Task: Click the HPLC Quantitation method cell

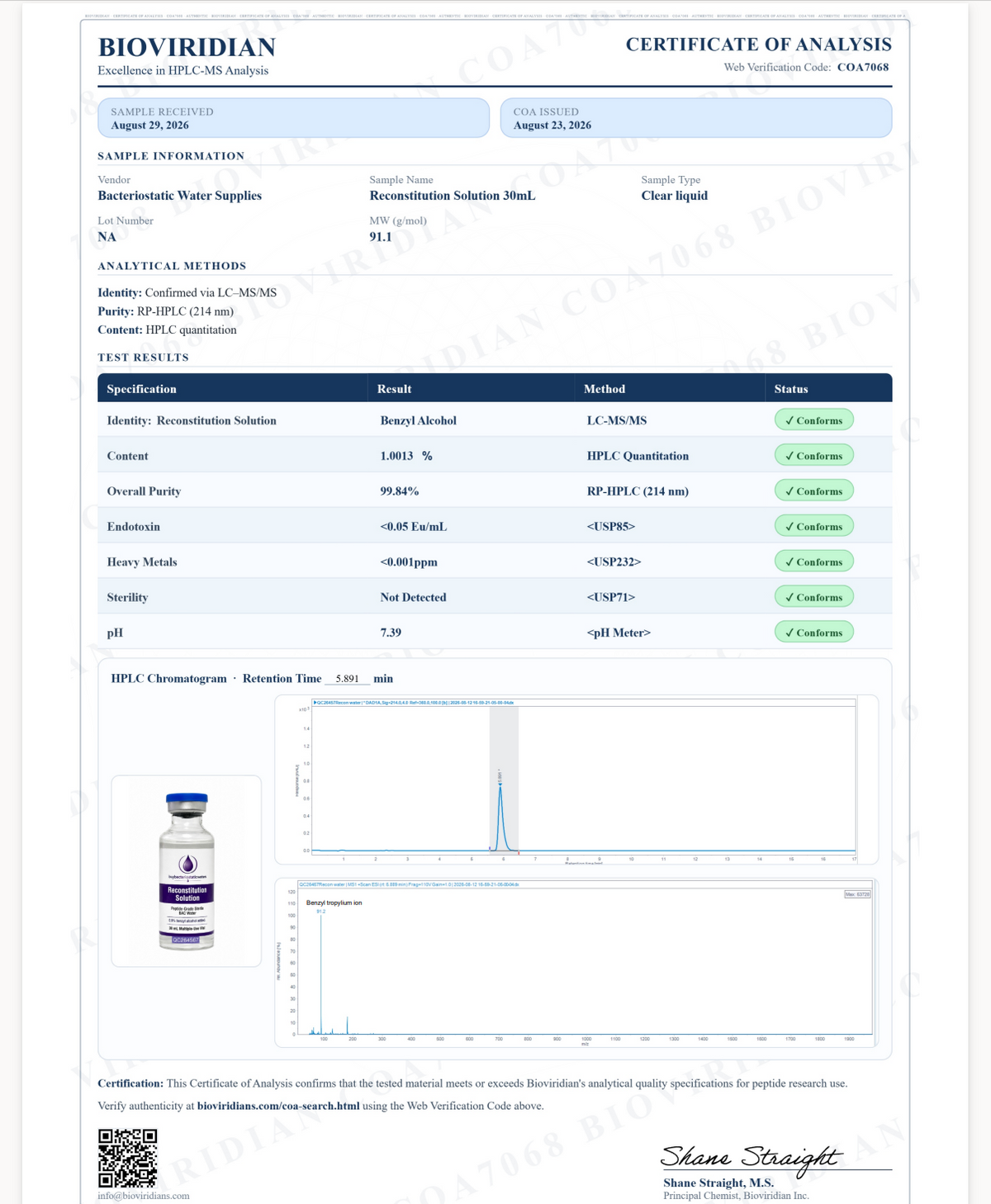Action: point(638,456)
